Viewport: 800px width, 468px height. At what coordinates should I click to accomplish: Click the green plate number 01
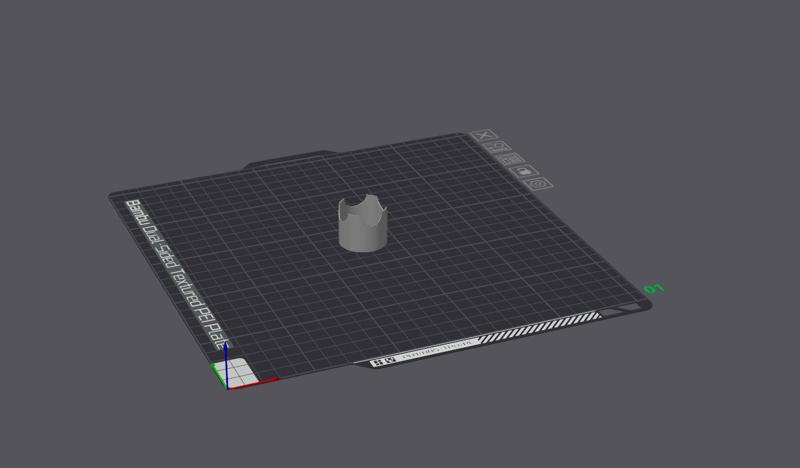654,289
